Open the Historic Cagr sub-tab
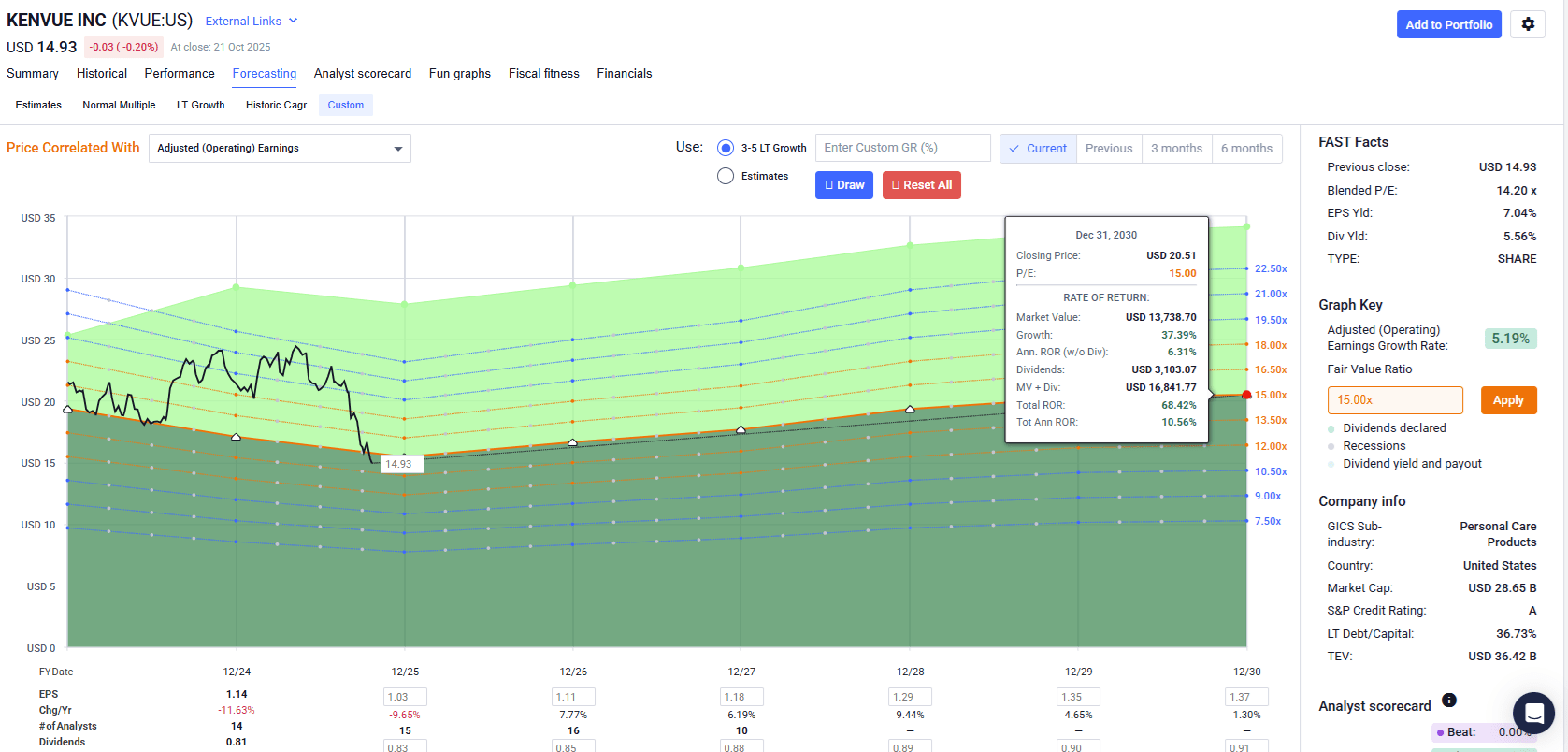 coord(276,105)
